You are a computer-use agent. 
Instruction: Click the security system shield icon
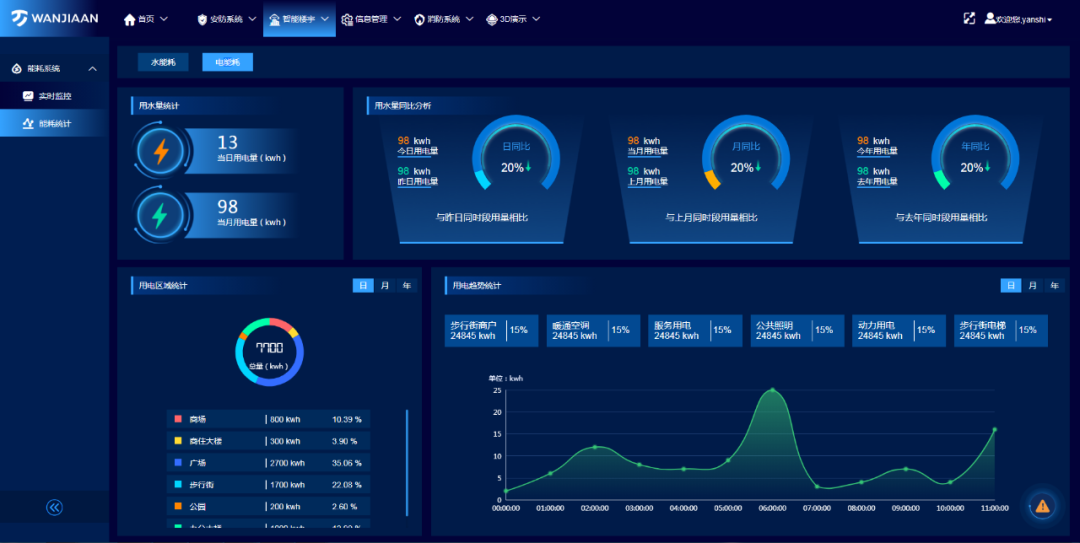tap(202, 19)
